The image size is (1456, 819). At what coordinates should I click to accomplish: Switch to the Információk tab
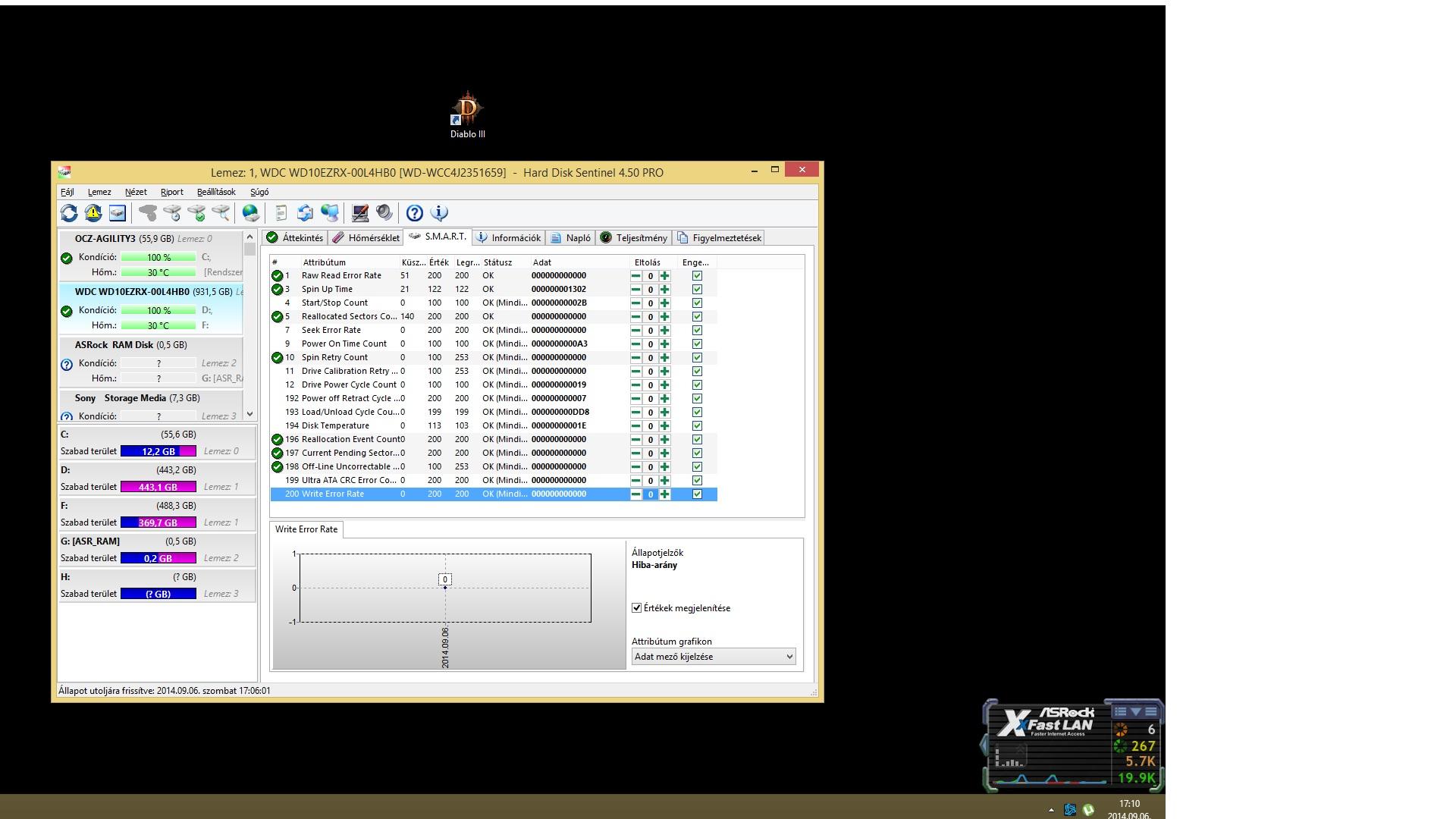pyautogui.click(x=508, y=238)
